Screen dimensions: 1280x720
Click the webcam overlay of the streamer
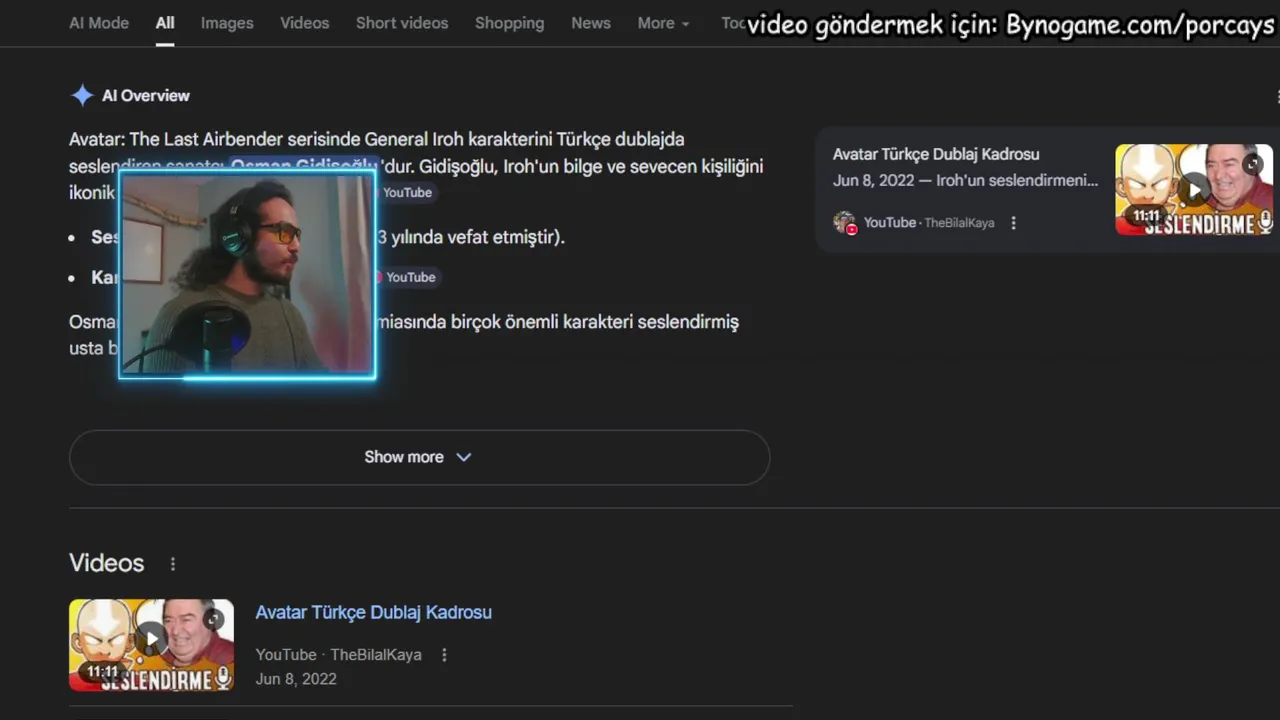247,275
